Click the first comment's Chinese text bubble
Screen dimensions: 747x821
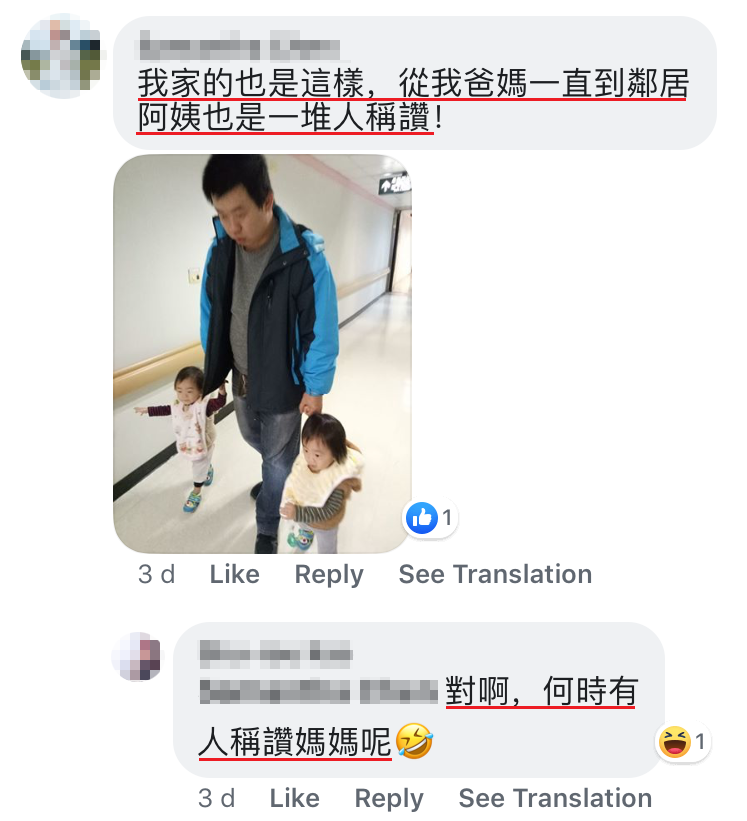(415, 83)
